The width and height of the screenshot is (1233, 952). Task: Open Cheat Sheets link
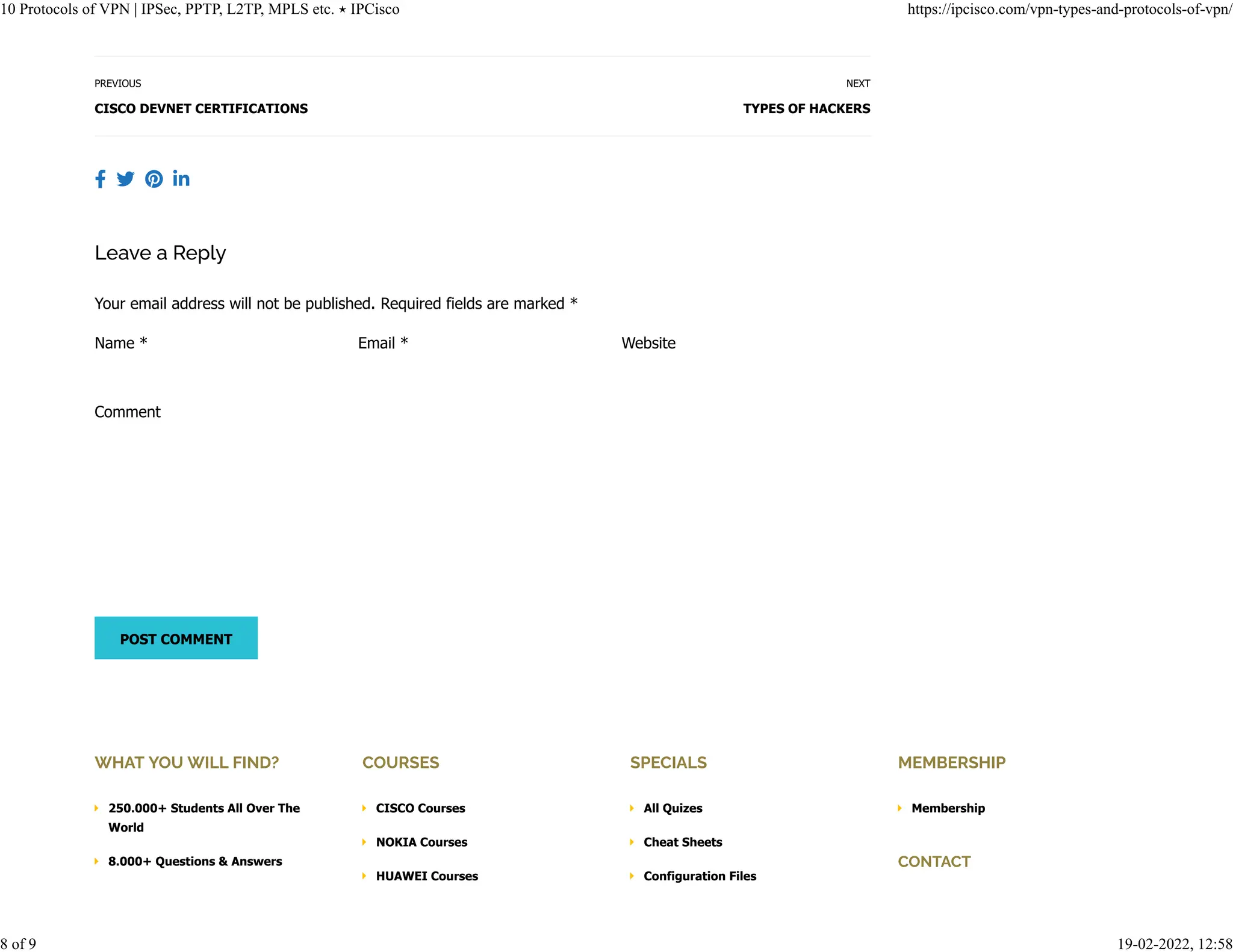[x=683, y=842]
